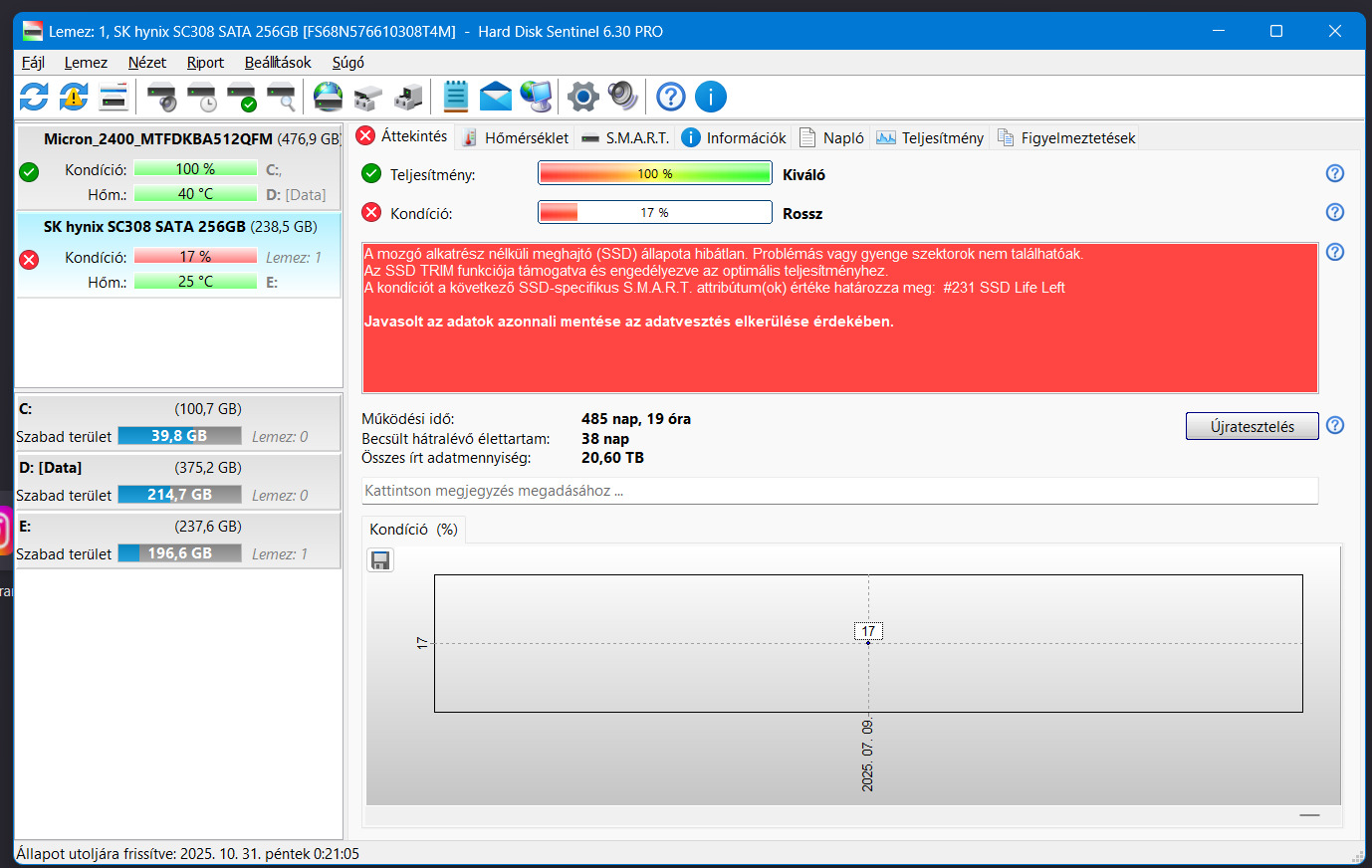Open settings via the gear icon
The width and height of the screenshot is (1372, 868).
click(x=583, y=97)
